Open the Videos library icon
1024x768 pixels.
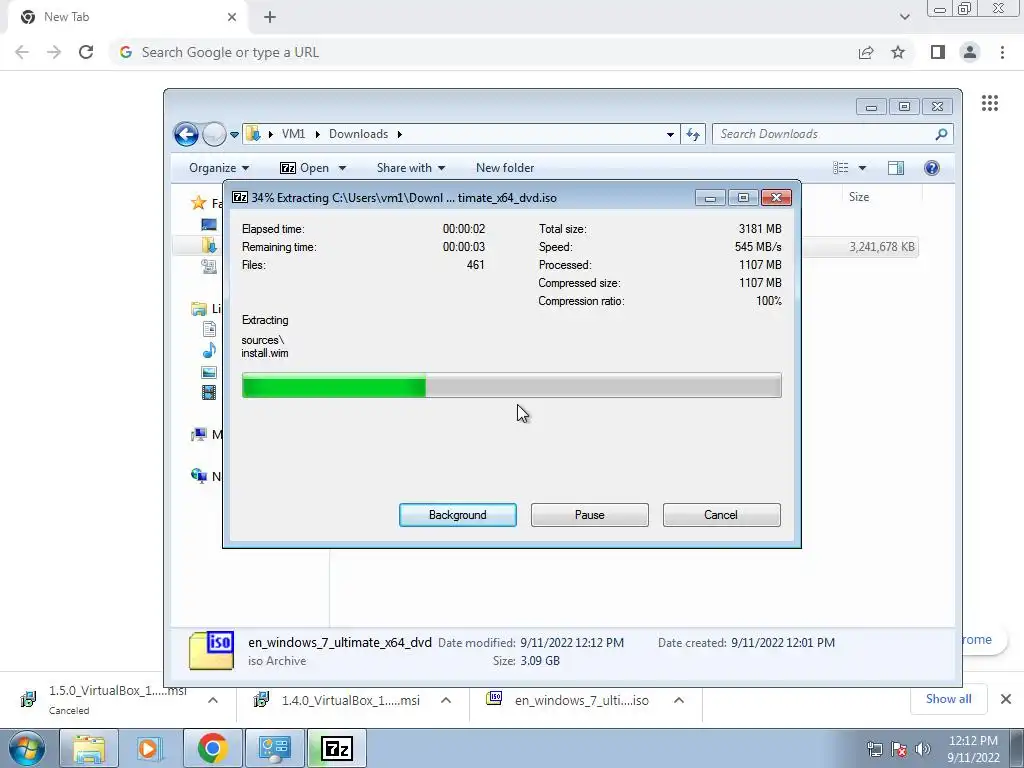[x=209, y=392]
